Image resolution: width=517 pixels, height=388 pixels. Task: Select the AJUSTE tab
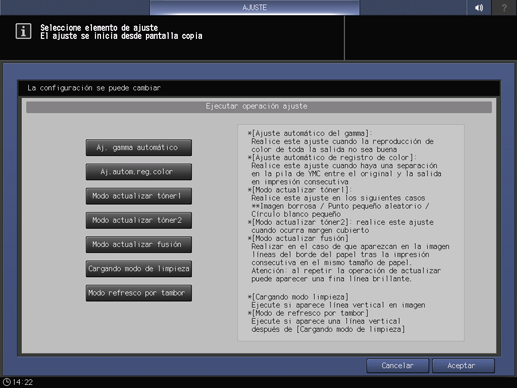coord(254,7)
